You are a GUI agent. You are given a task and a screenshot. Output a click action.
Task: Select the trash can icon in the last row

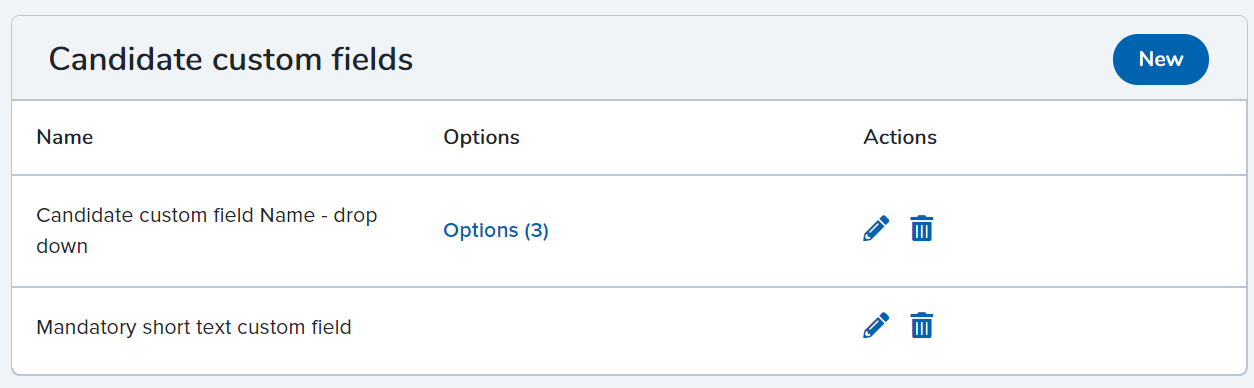[921, 326]
